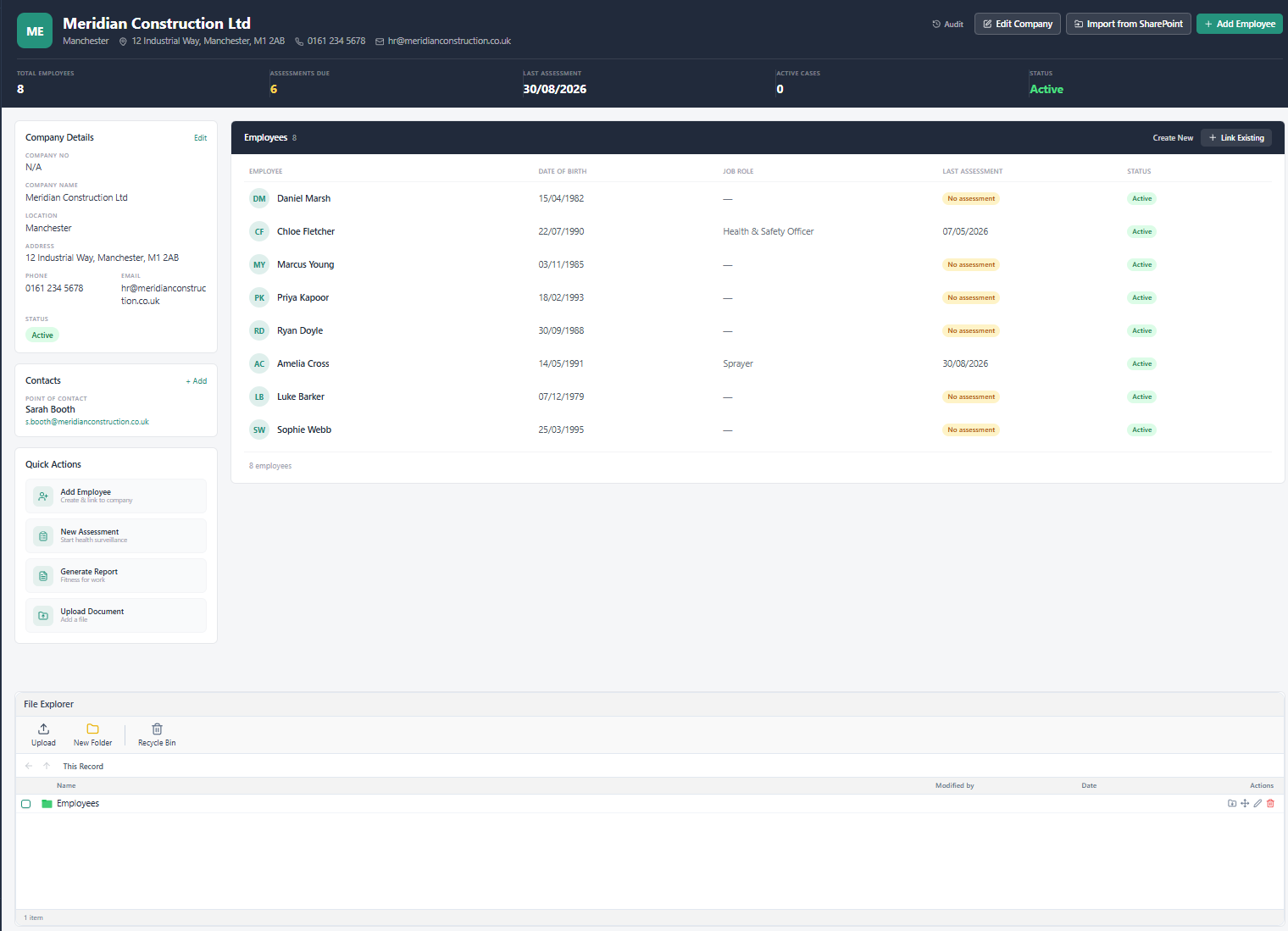Click the envelope icon beside company email
1288x931 pixels.
click(380, 42)
